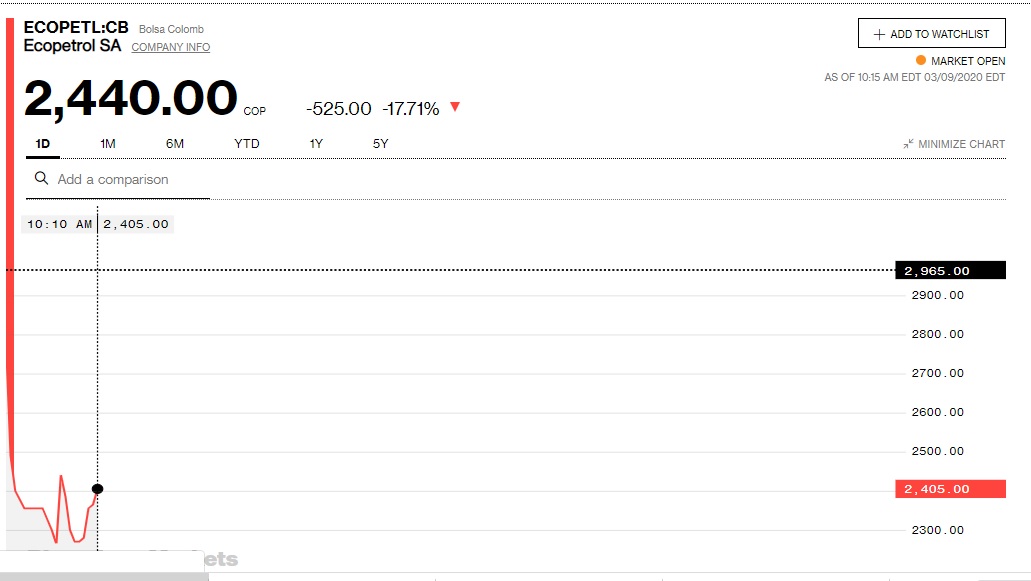Select the 1D time range tab
The image size is (1031, 581).
point(43,144)
